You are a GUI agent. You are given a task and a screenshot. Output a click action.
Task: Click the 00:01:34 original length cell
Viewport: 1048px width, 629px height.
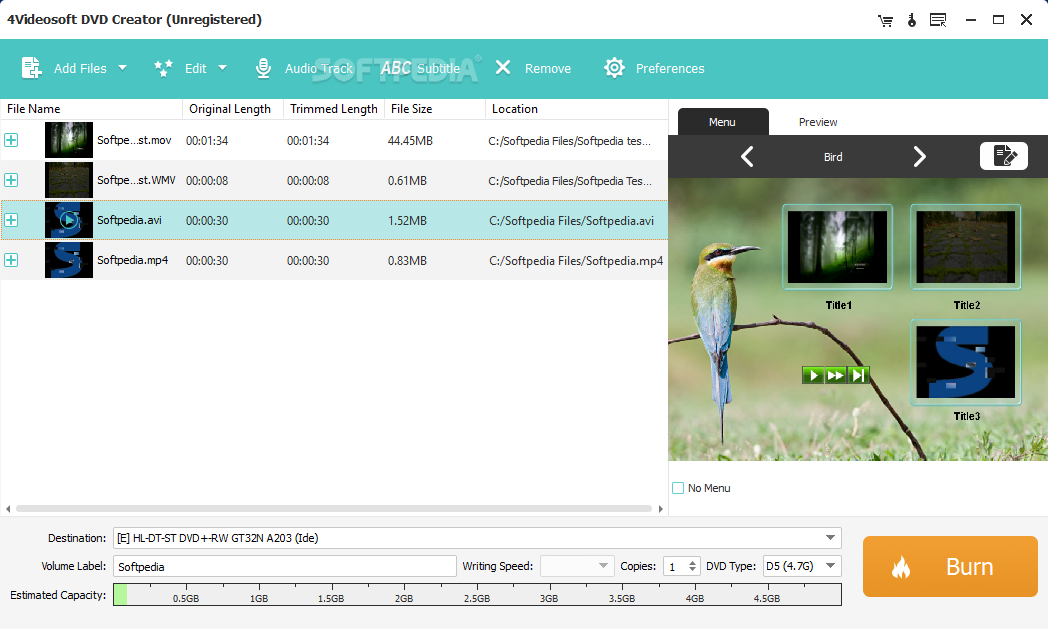(207, 140)
